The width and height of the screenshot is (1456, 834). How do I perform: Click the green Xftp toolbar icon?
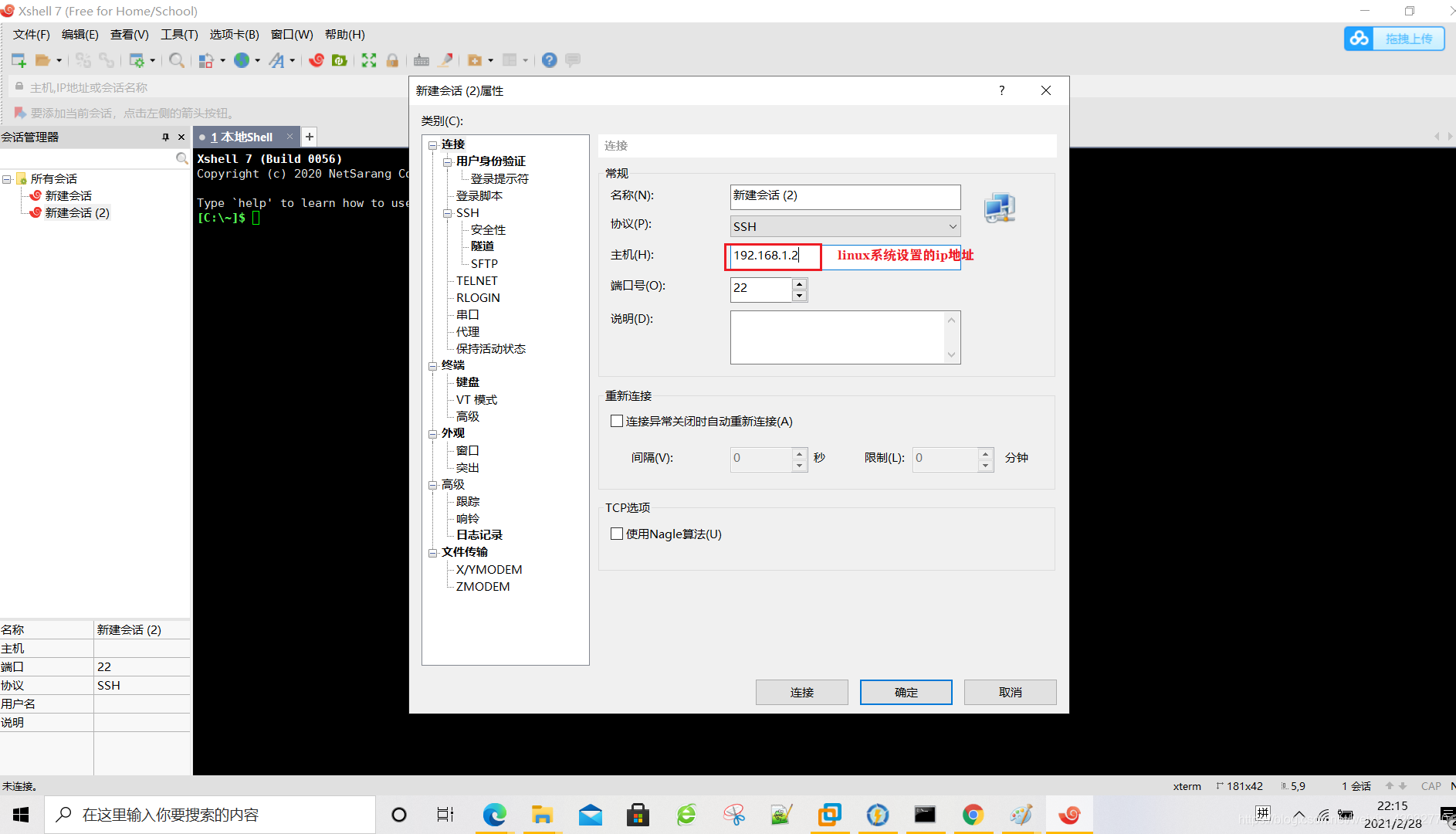(339, 60)
